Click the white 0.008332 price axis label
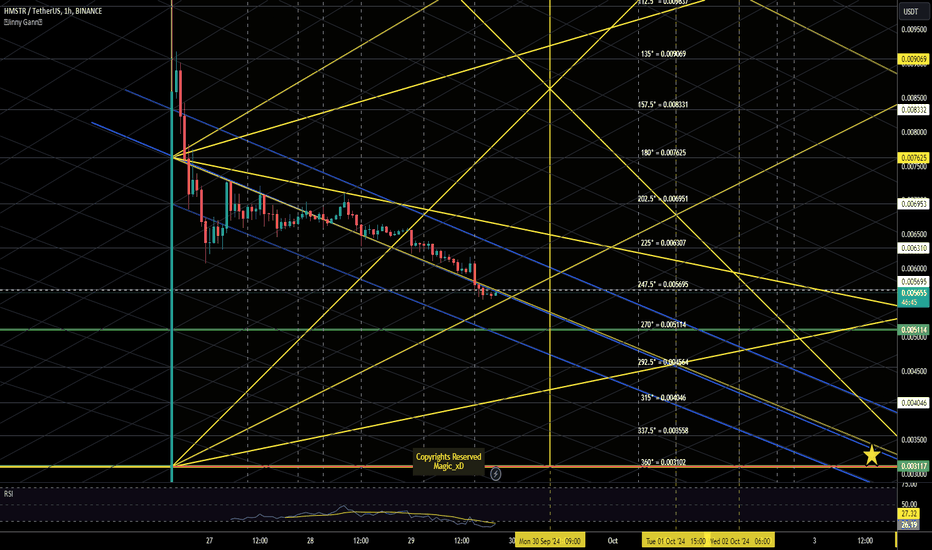The width and height of the screenshot is (932, 550). pyautogui.click(x=914, y=110)
